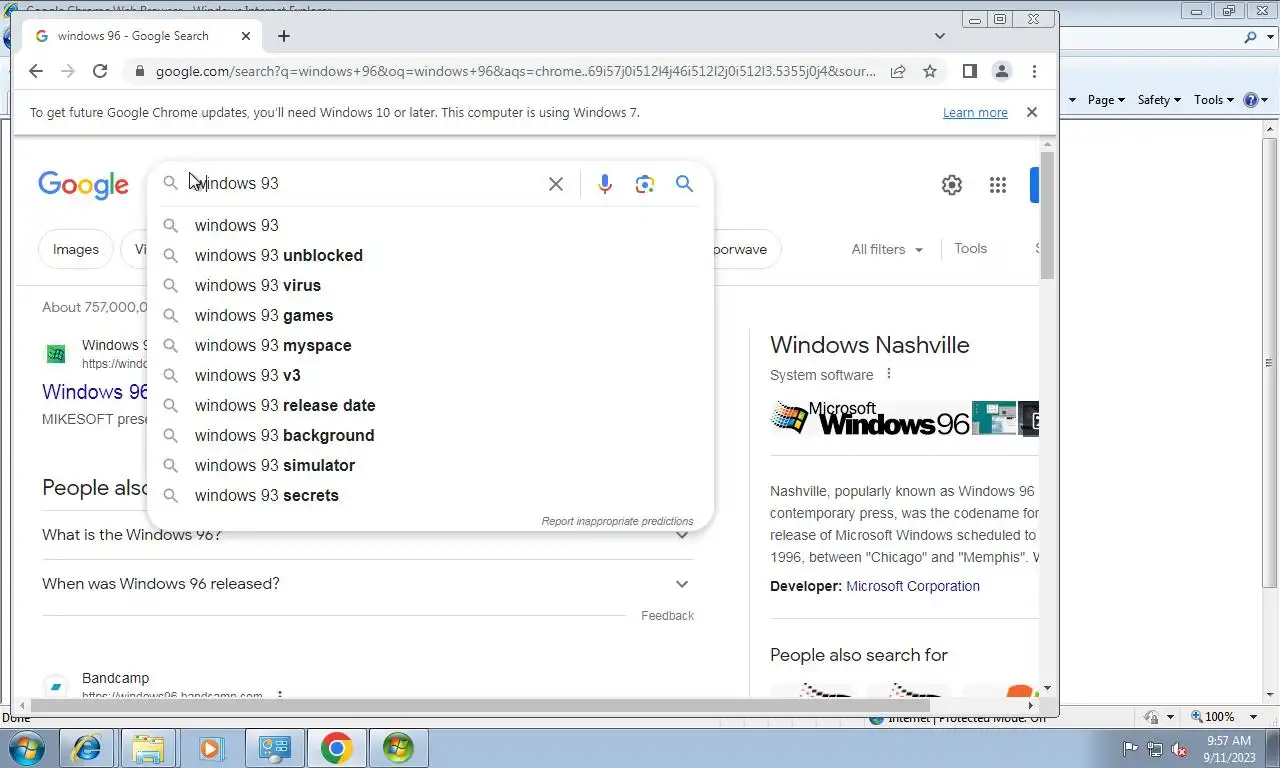View the Windows 96 logo image

coord(870,418)
